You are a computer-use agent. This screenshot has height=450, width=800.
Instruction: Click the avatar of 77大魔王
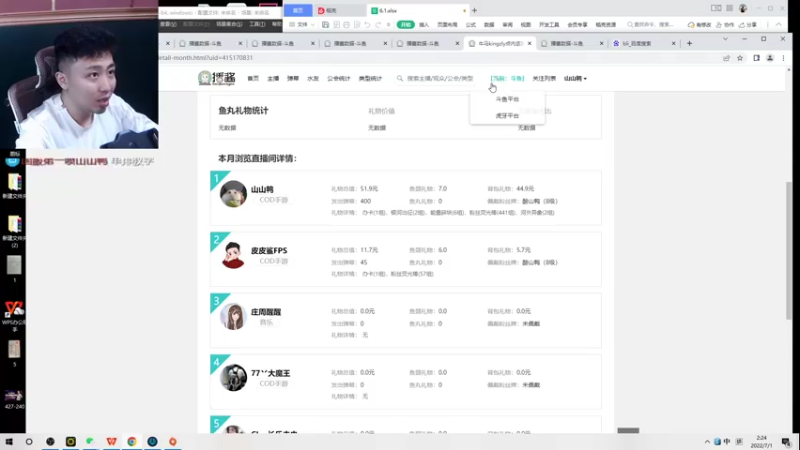click(233, 378)
